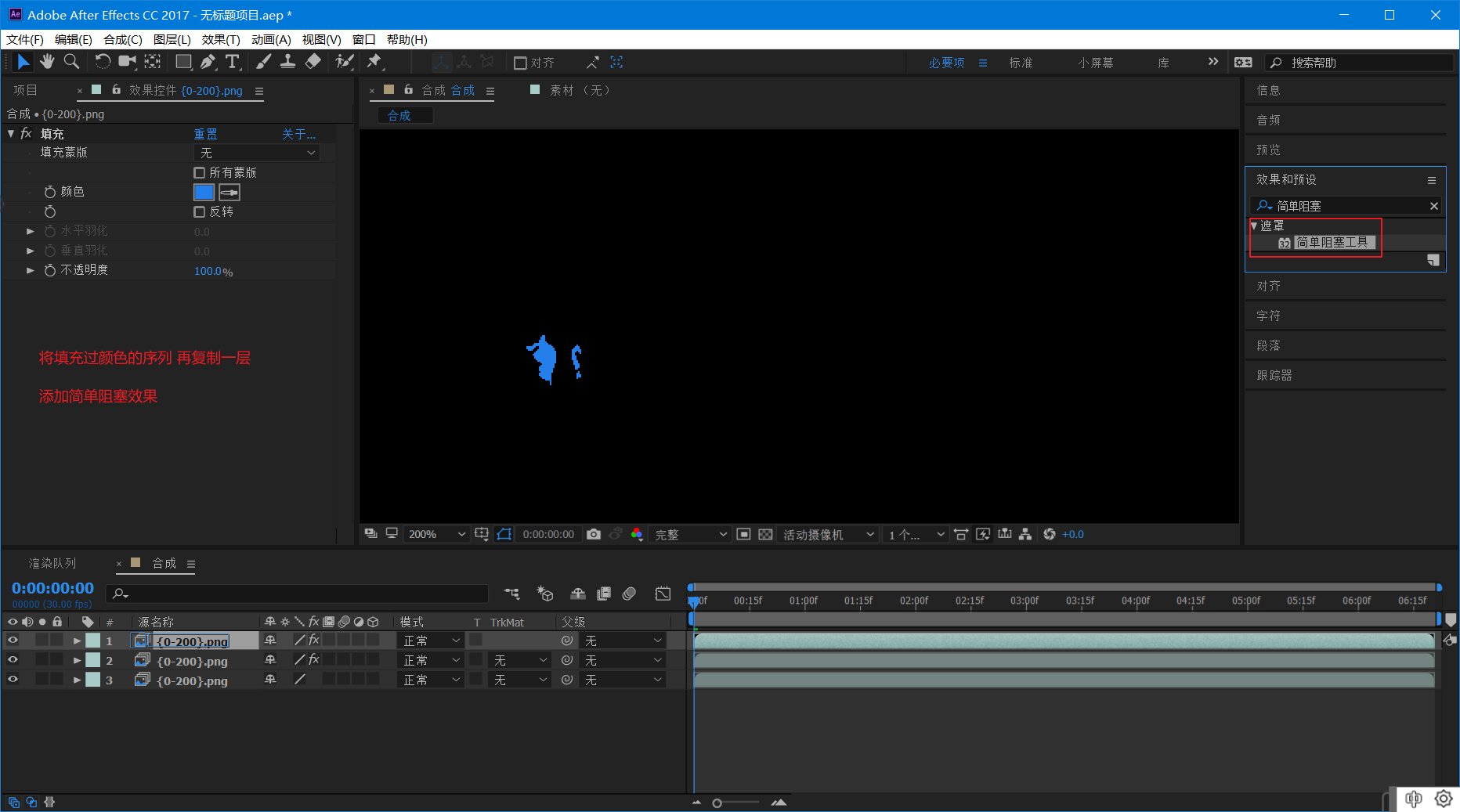Click the blue fill color swatch
Viewport: 1460px width, 812px height.
(204, 192)
